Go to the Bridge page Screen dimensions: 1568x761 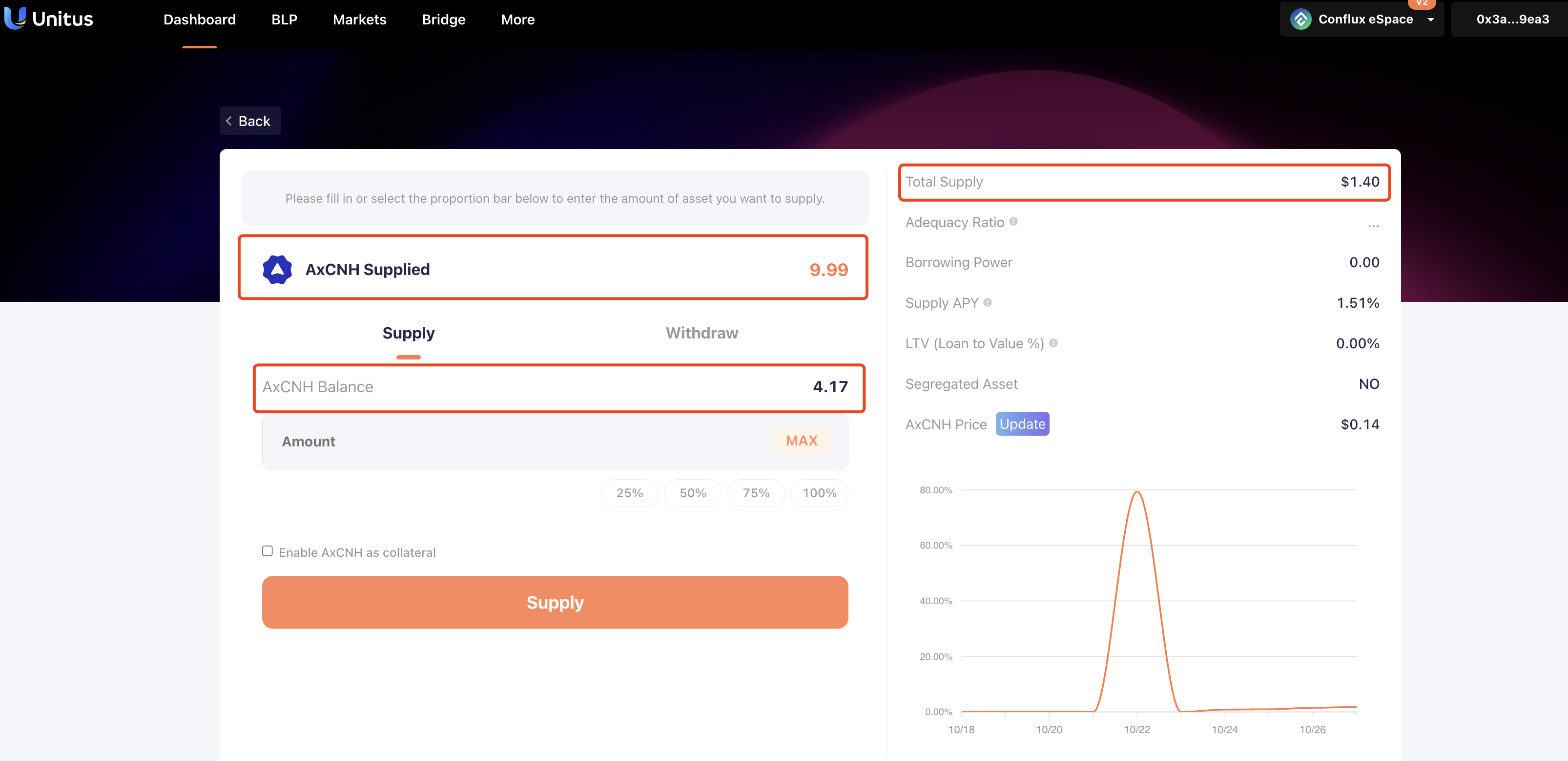tap(443, 20)
